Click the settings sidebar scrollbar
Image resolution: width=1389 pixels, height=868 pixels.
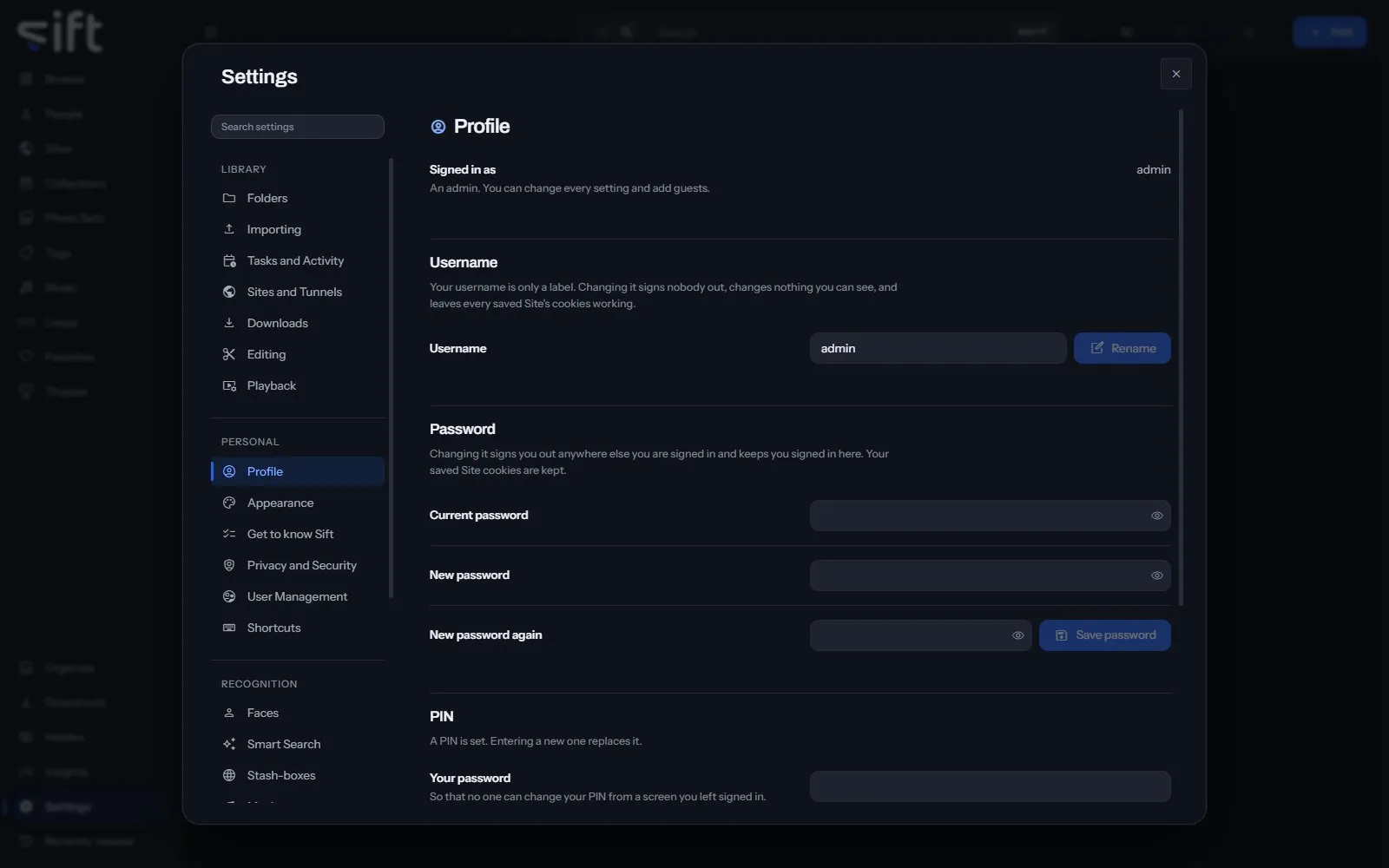(x=391, y=378)
